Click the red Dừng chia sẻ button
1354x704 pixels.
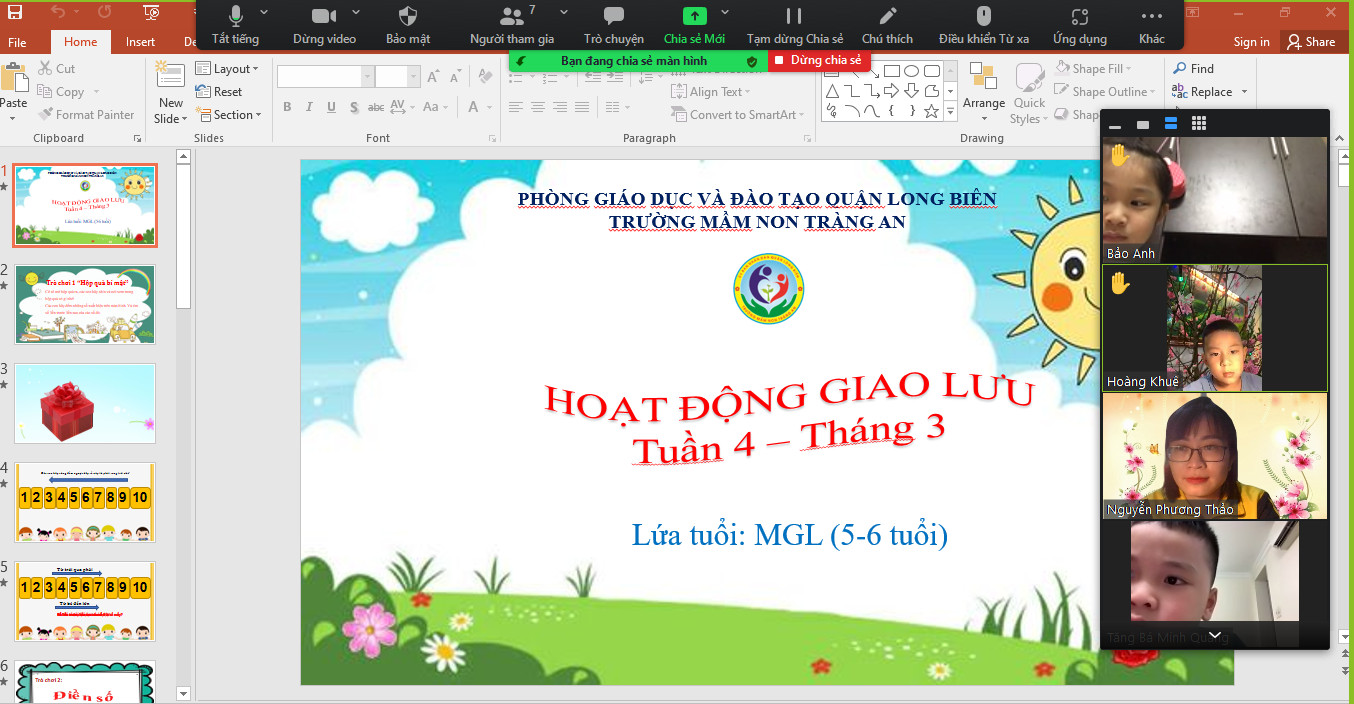coord(818,61)
